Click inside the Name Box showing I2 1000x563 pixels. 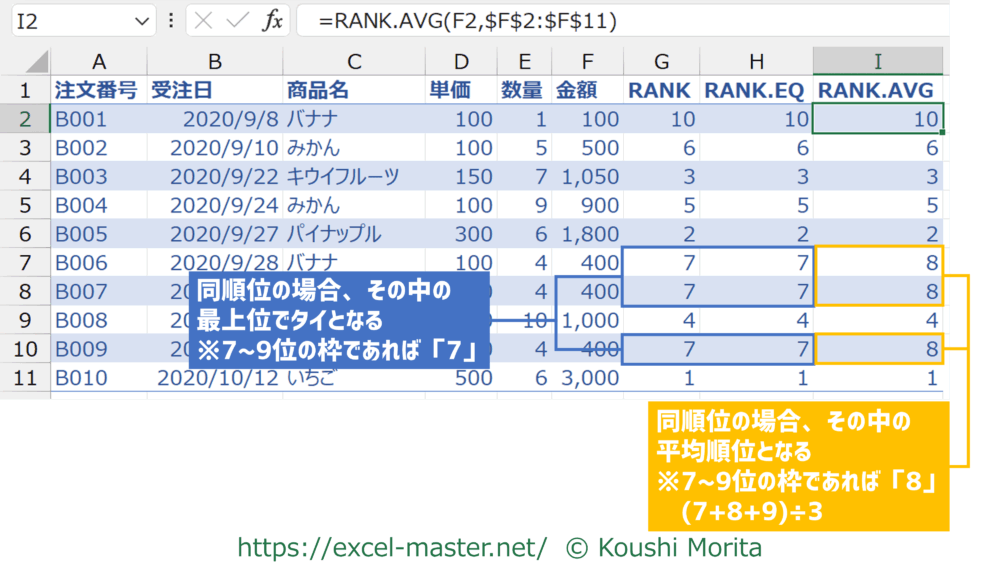click(70, 21)
